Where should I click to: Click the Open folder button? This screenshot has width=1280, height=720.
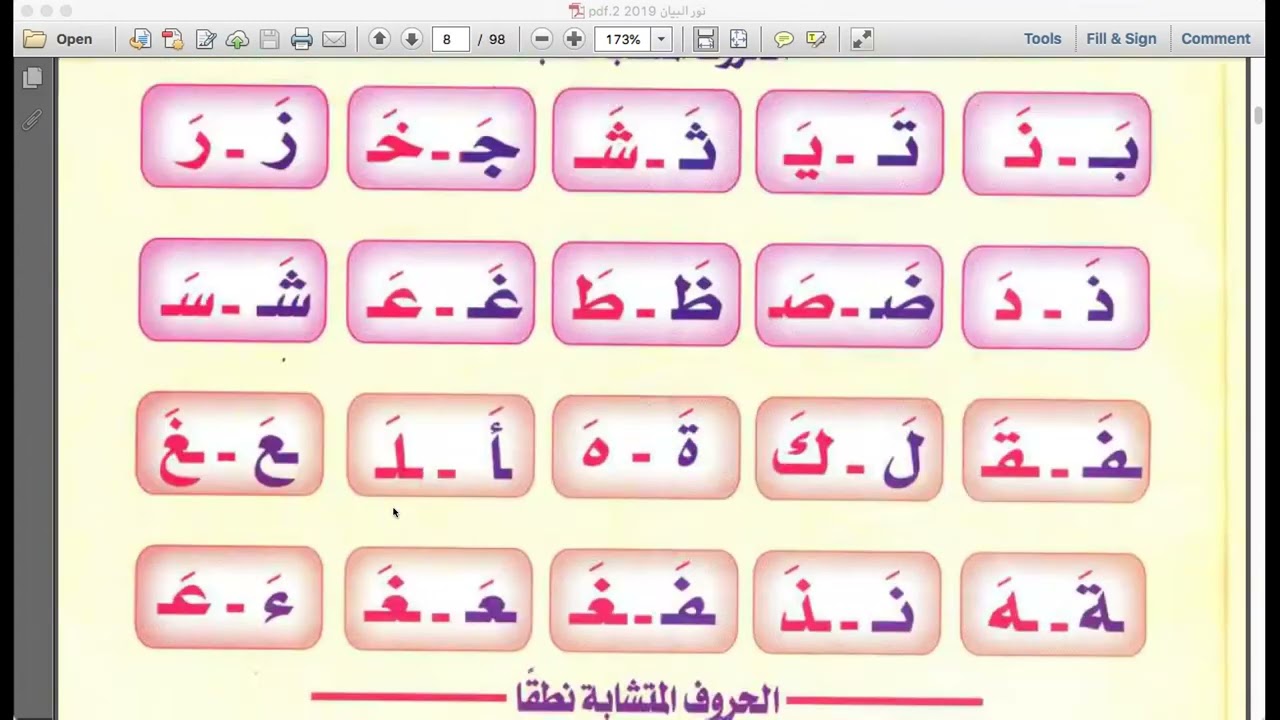(58, 39)
